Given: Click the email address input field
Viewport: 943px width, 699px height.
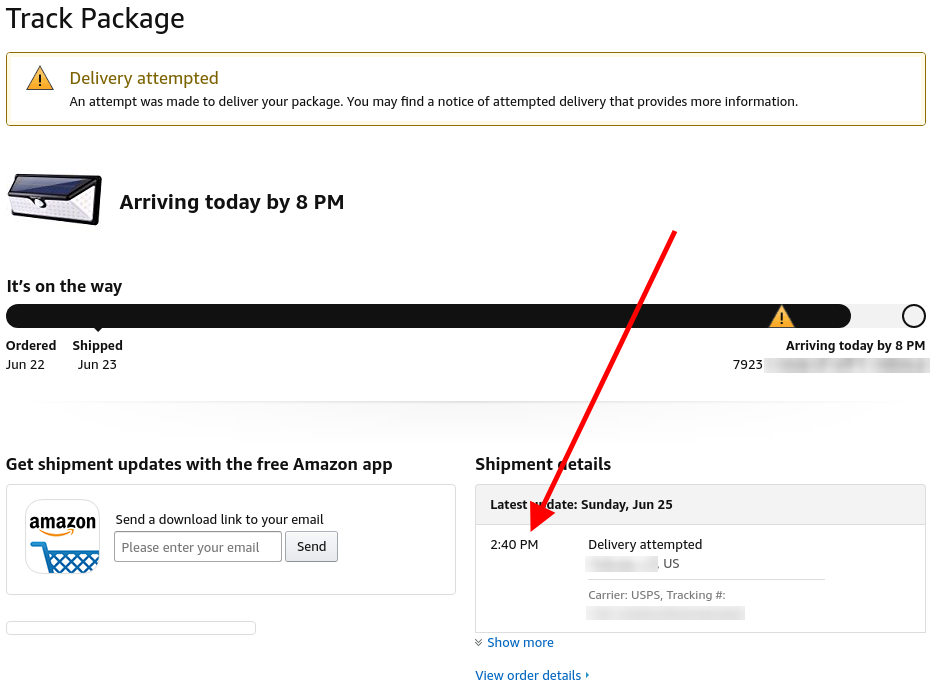Looking at the screenshot, I should 197,546.
